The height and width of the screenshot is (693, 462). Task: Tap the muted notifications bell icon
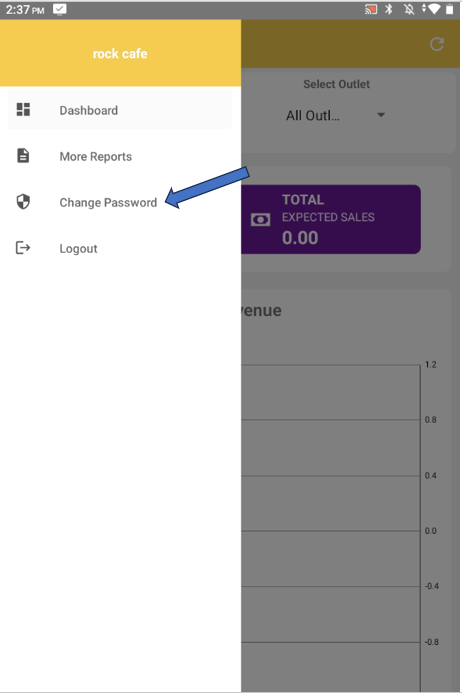coord(409,9)
